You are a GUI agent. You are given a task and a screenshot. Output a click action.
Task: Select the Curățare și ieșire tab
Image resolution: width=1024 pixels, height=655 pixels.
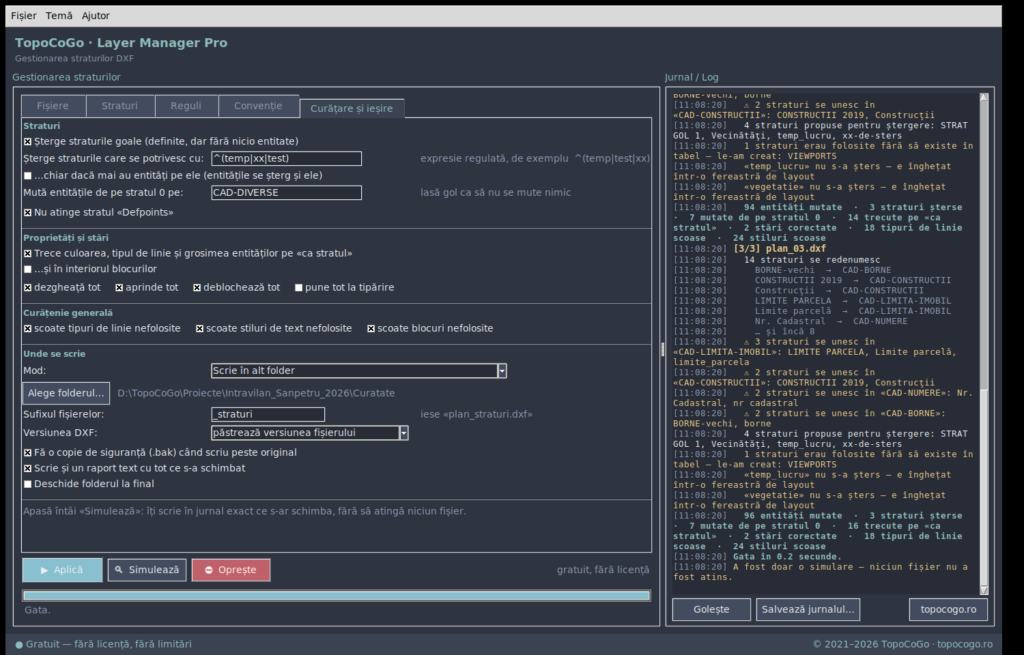351,108
